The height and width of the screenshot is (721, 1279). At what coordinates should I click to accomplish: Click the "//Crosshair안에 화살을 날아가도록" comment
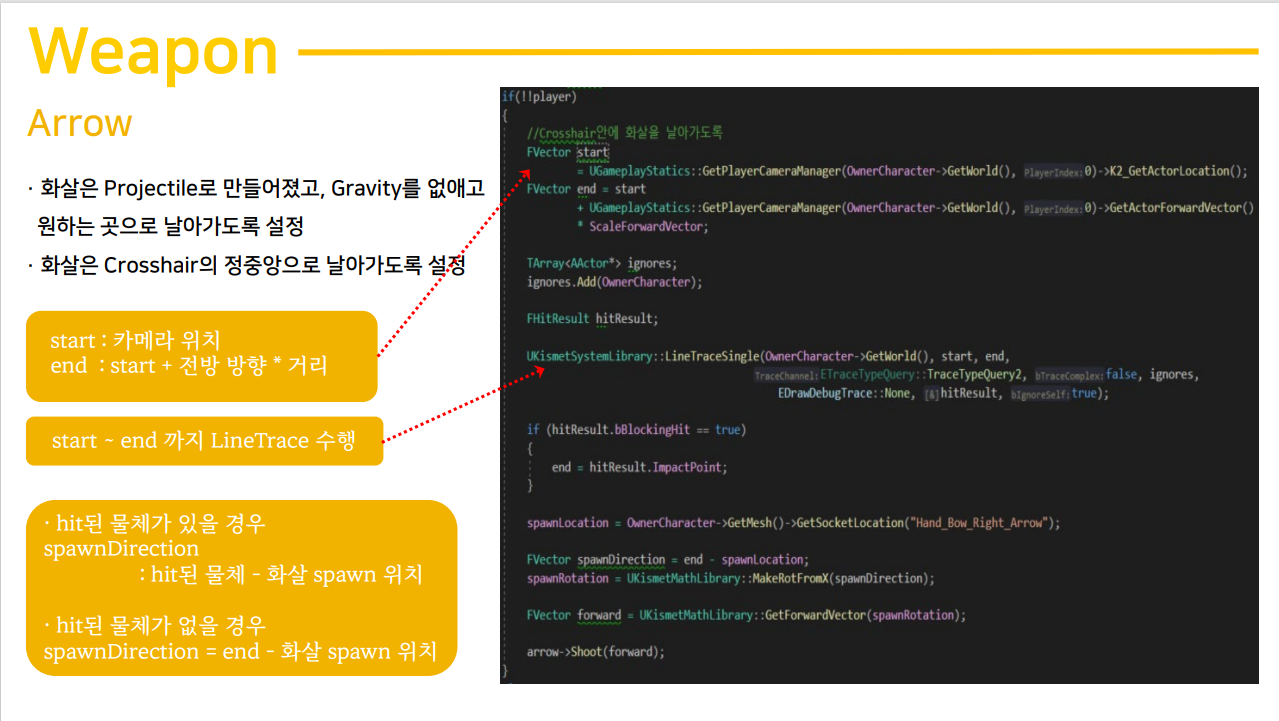pos(624,133)
